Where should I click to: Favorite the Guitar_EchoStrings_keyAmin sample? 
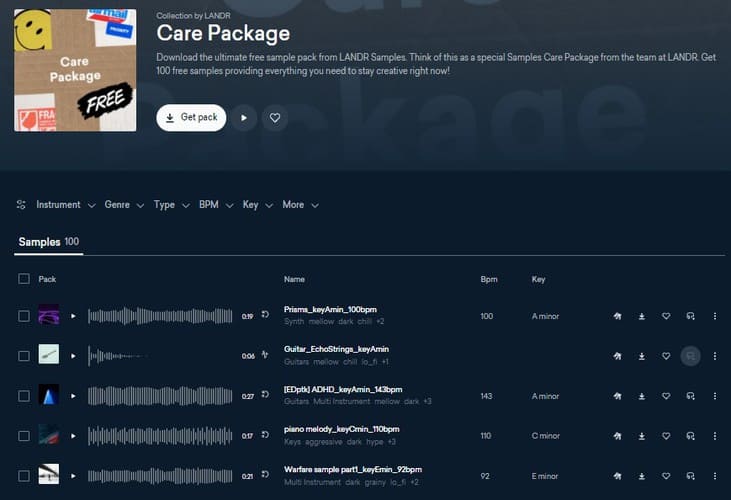tap(666, 356)
